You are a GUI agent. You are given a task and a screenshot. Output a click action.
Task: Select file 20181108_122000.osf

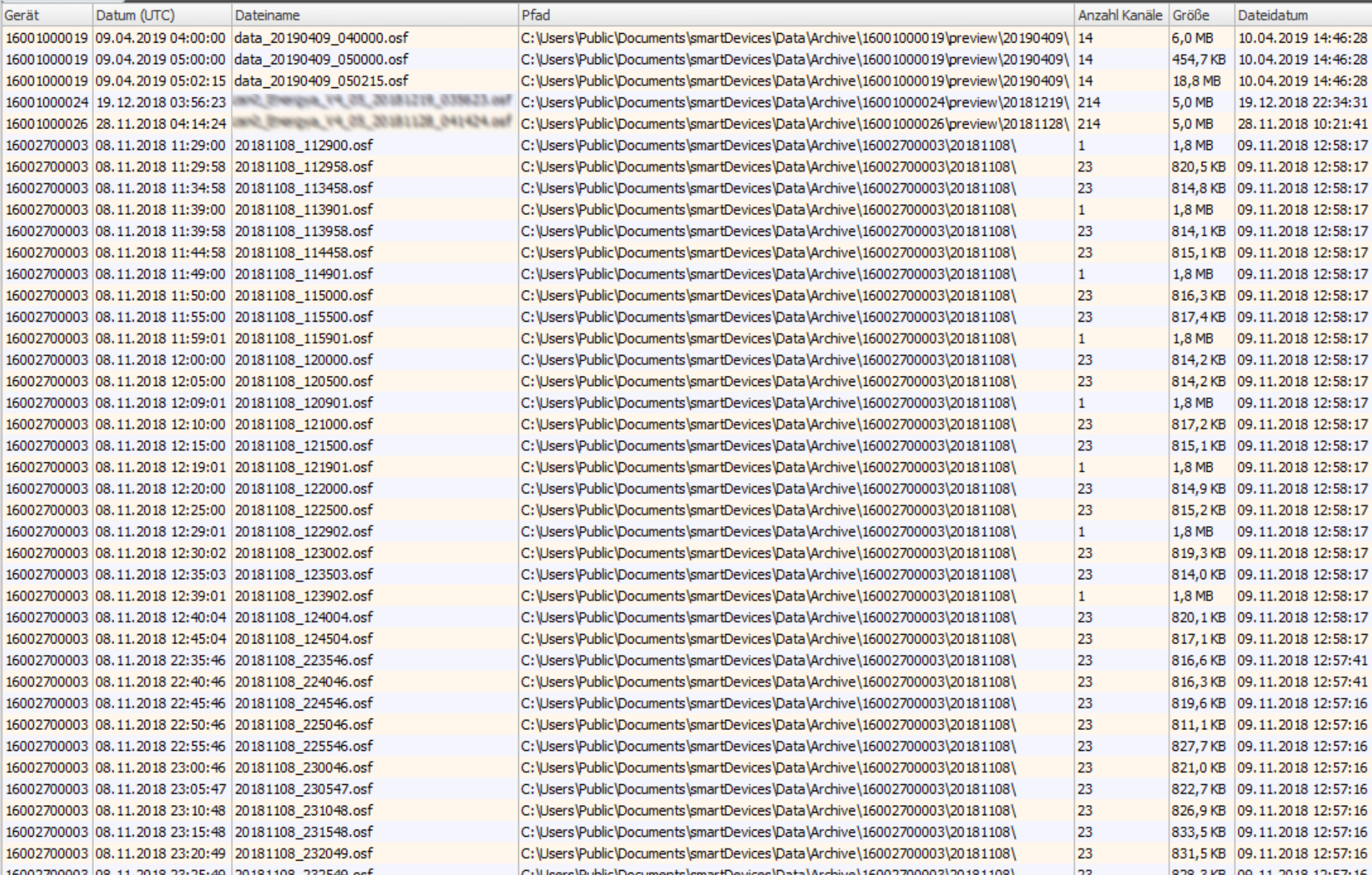[x=304, y=488]
